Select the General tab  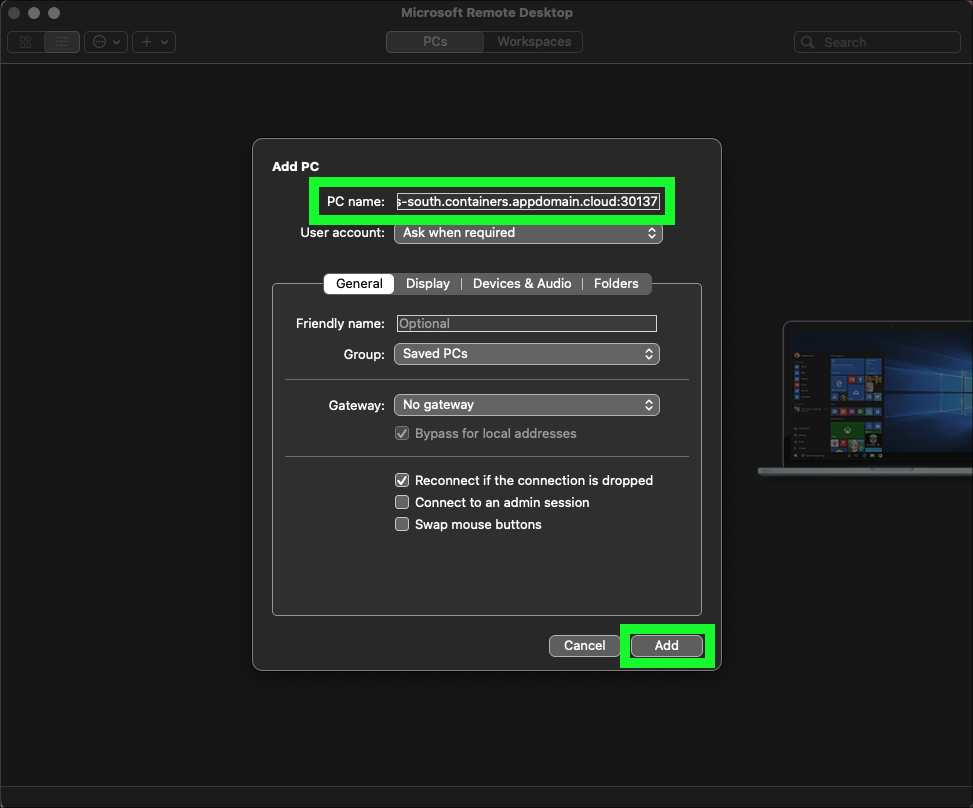point(359,284)
